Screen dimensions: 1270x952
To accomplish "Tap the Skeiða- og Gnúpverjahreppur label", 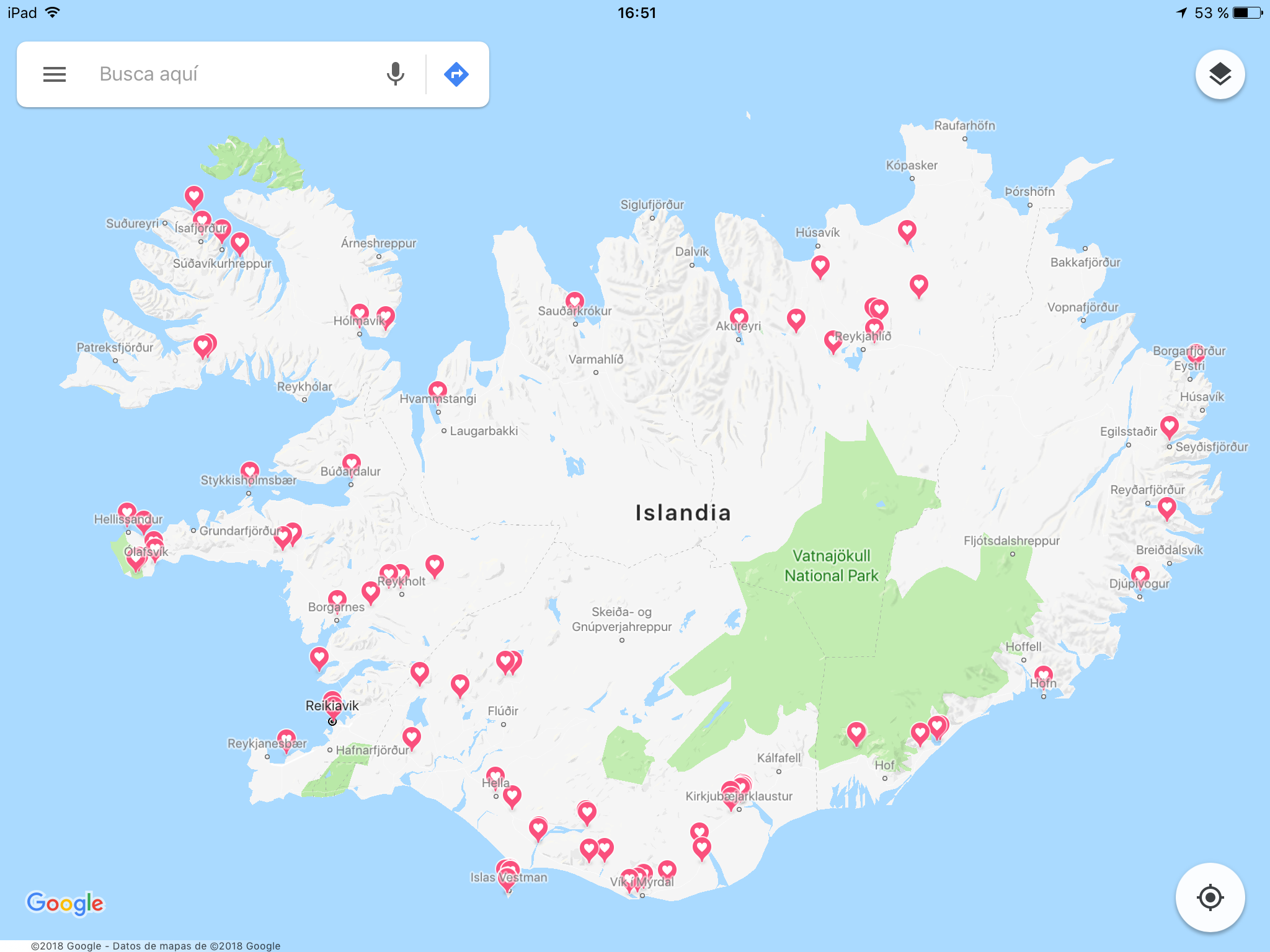I will click(x=621, y=619).
